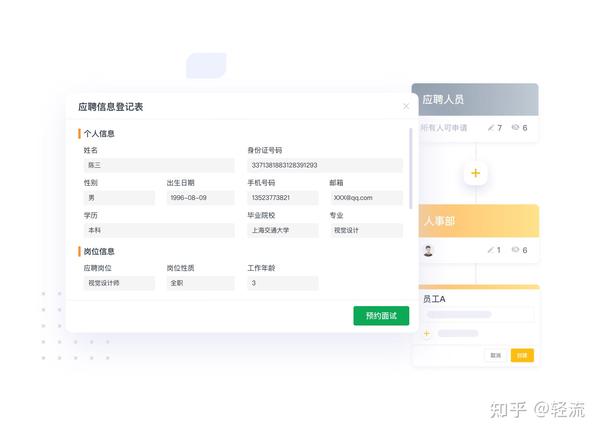Select the 岗位性质 field showing 全职
The height and width of the screenshot is (434, 600).
pos(201,283)
